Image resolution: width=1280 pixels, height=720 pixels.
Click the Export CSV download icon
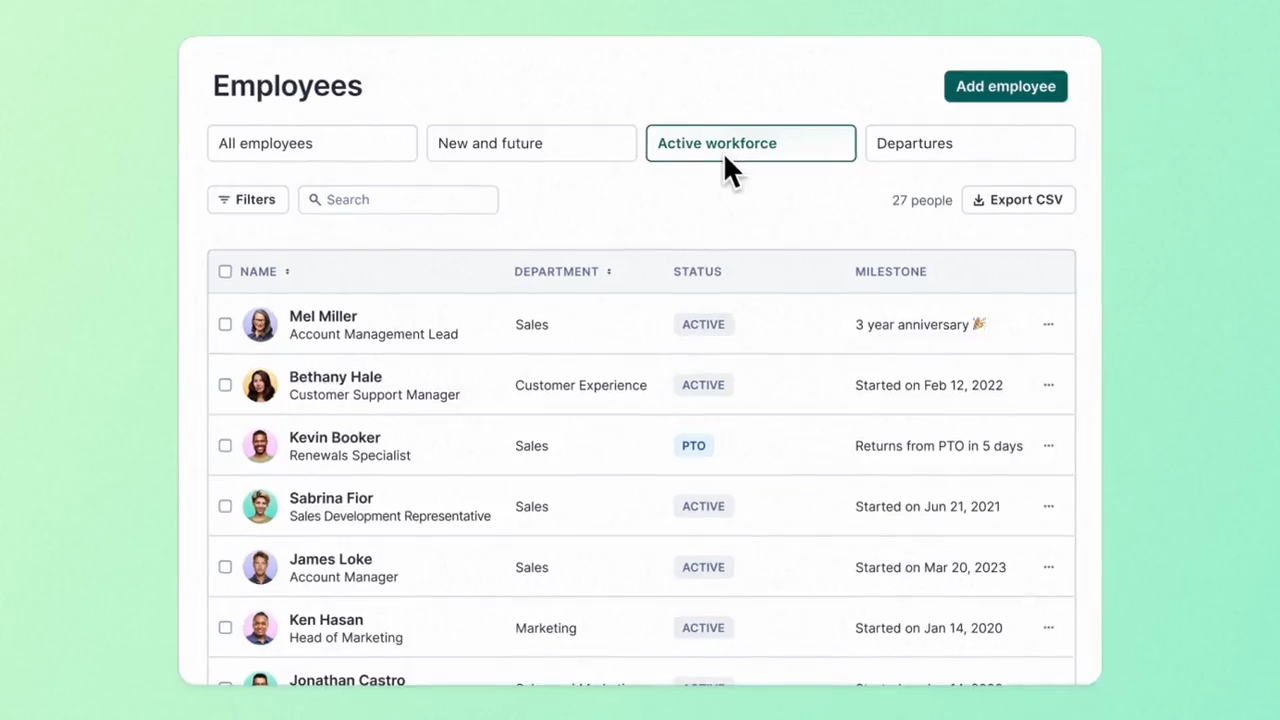[x=978, y=199]
